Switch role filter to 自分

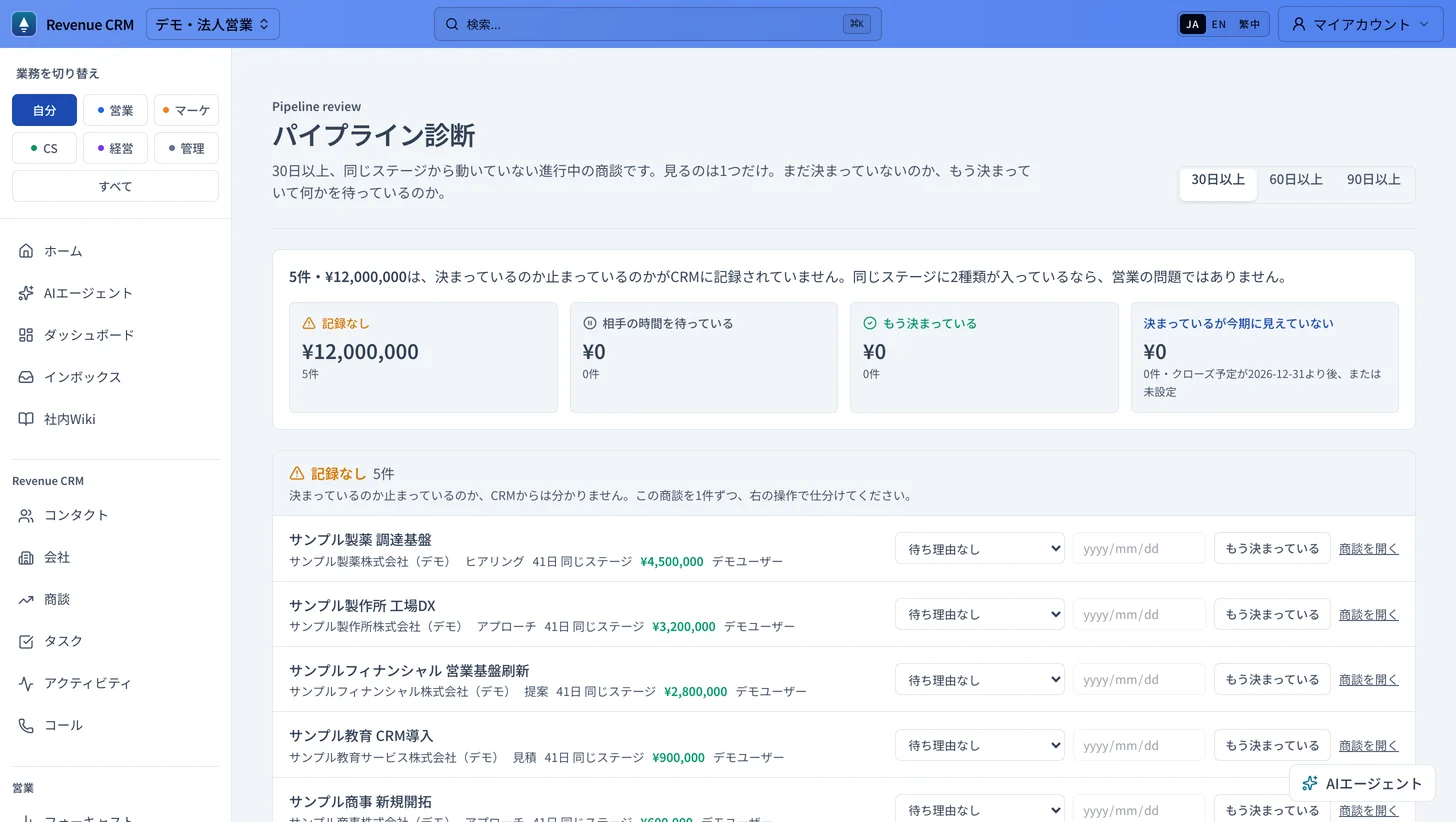44,110
